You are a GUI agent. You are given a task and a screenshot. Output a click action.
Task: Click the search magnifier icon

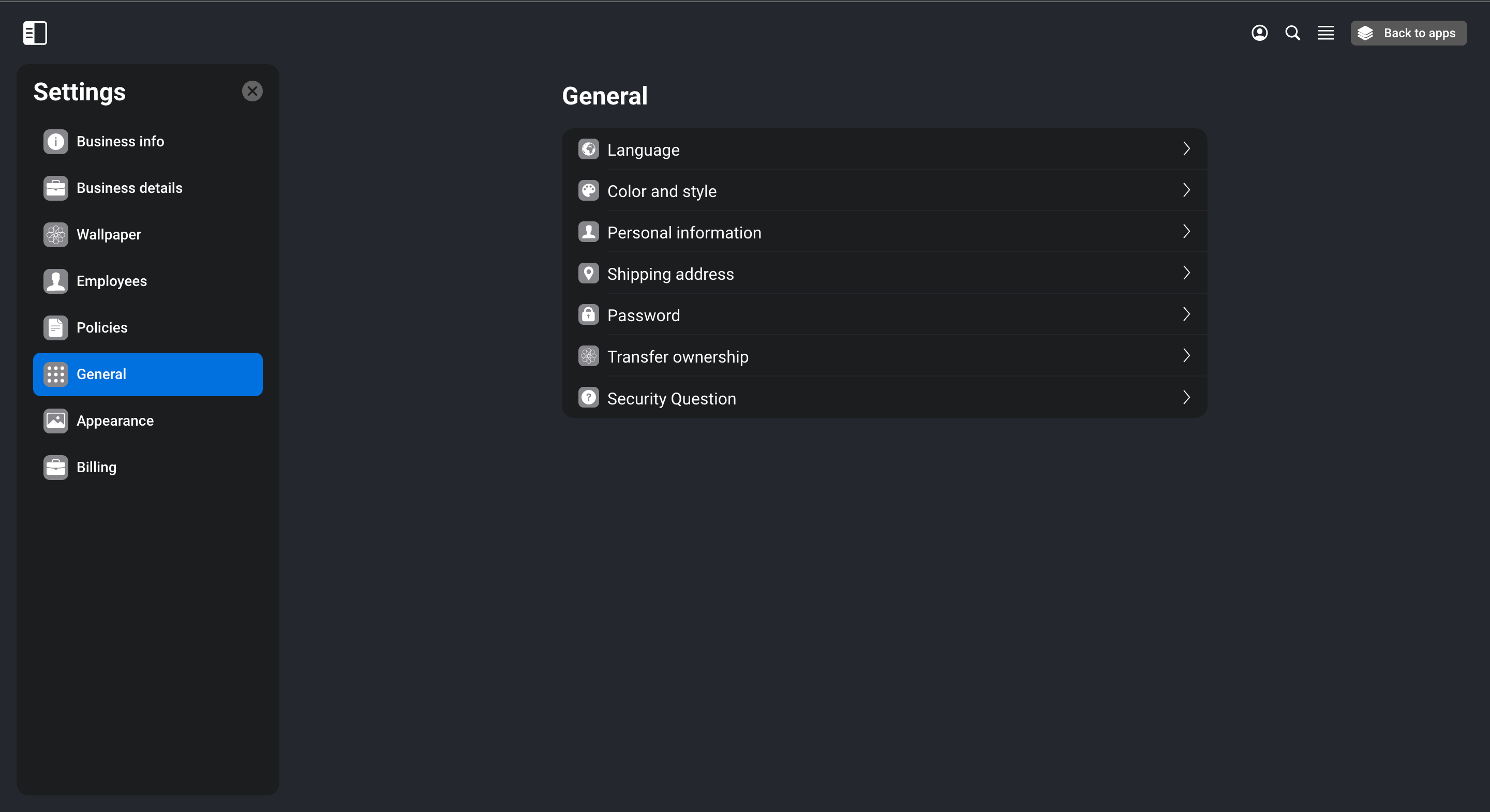1292,33
